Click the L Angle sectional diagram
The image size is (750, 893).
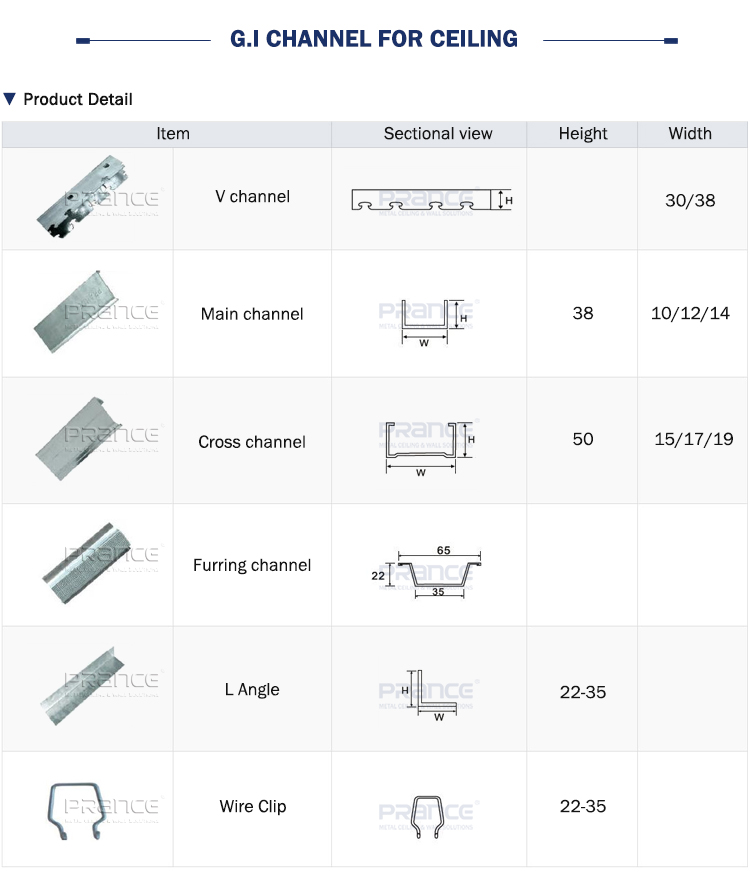[x=430, y=695]
